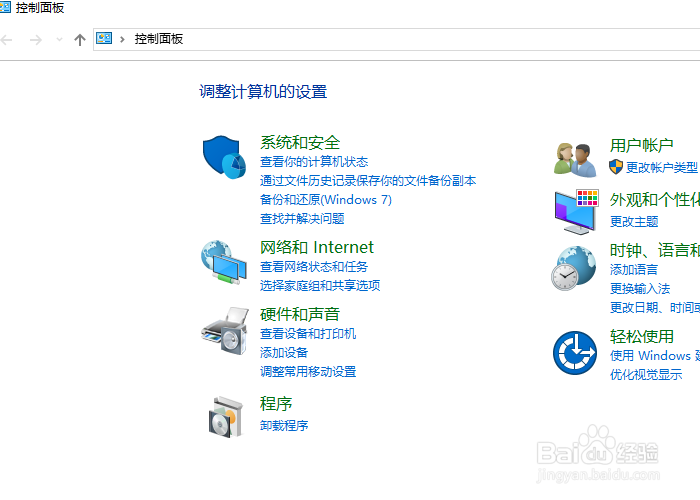Screen dimensions: 700x500
Task: Open 查看设备和打印机
Action: (x=308, y=333)
